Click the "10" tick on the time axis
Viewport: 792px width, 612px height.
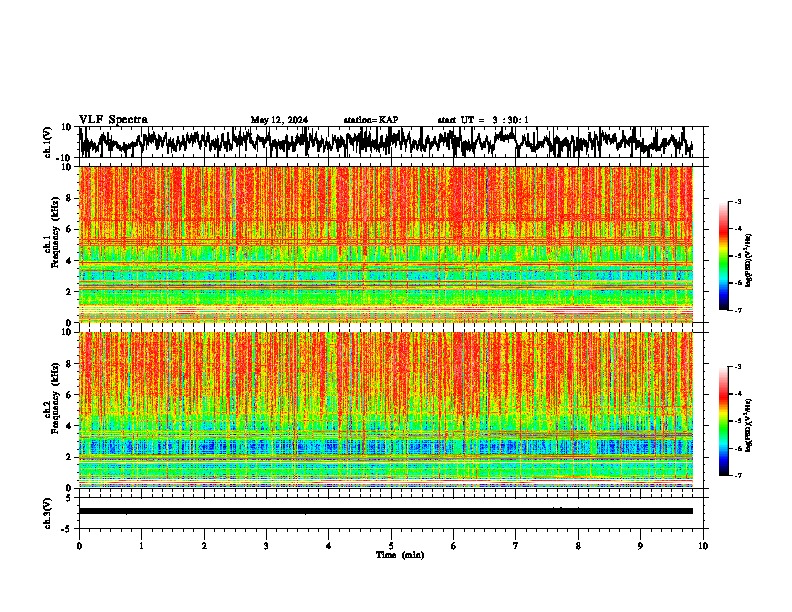click(703, 546)
